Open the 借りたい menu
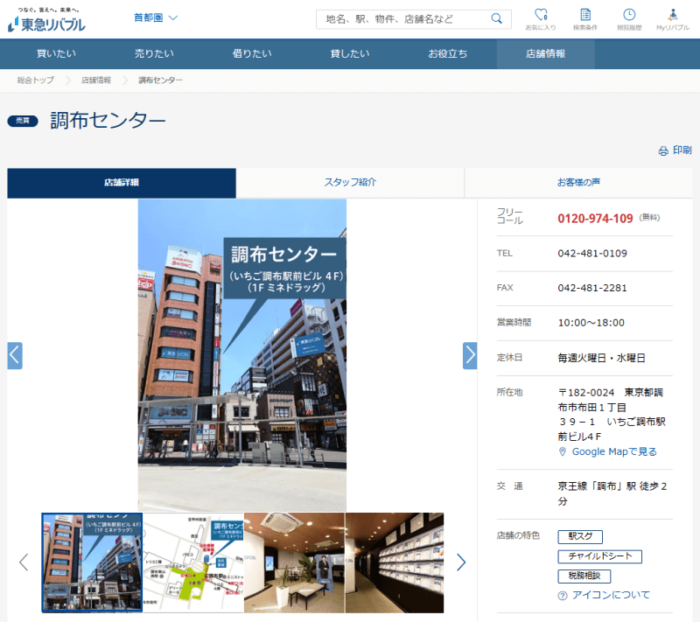Viewport: 700px width, 622px height. pos(252,54)
